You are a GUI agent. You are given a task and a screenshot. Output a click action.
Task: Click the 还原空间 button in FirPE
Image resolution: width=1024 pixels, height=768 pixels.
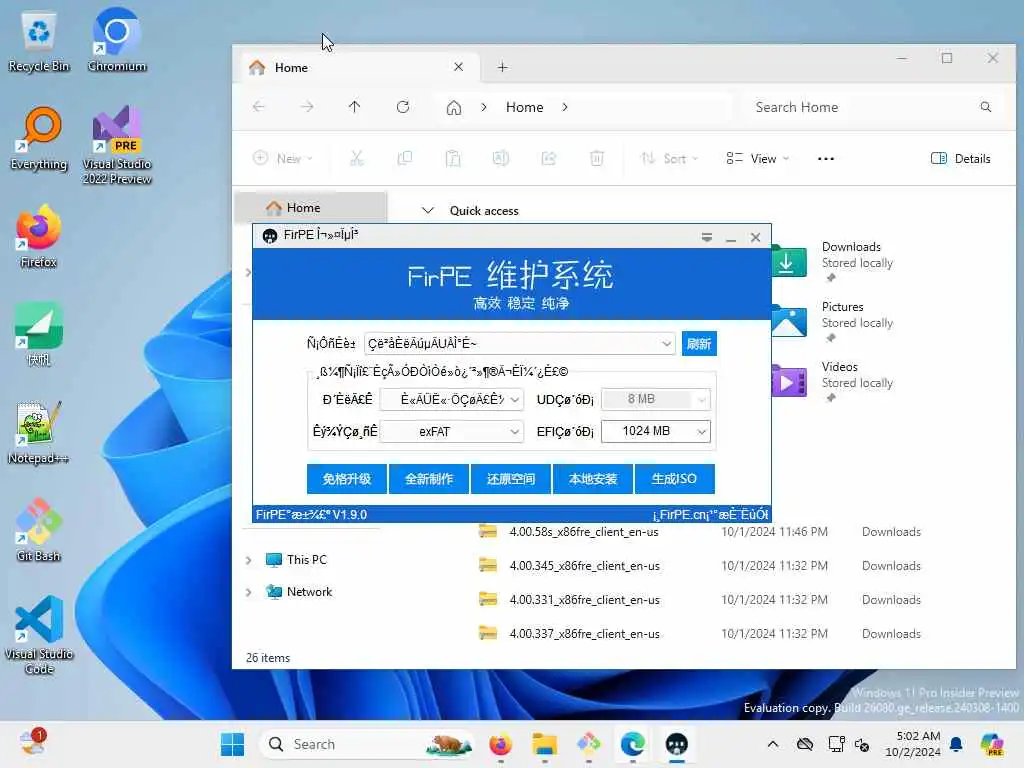point(511,479)
